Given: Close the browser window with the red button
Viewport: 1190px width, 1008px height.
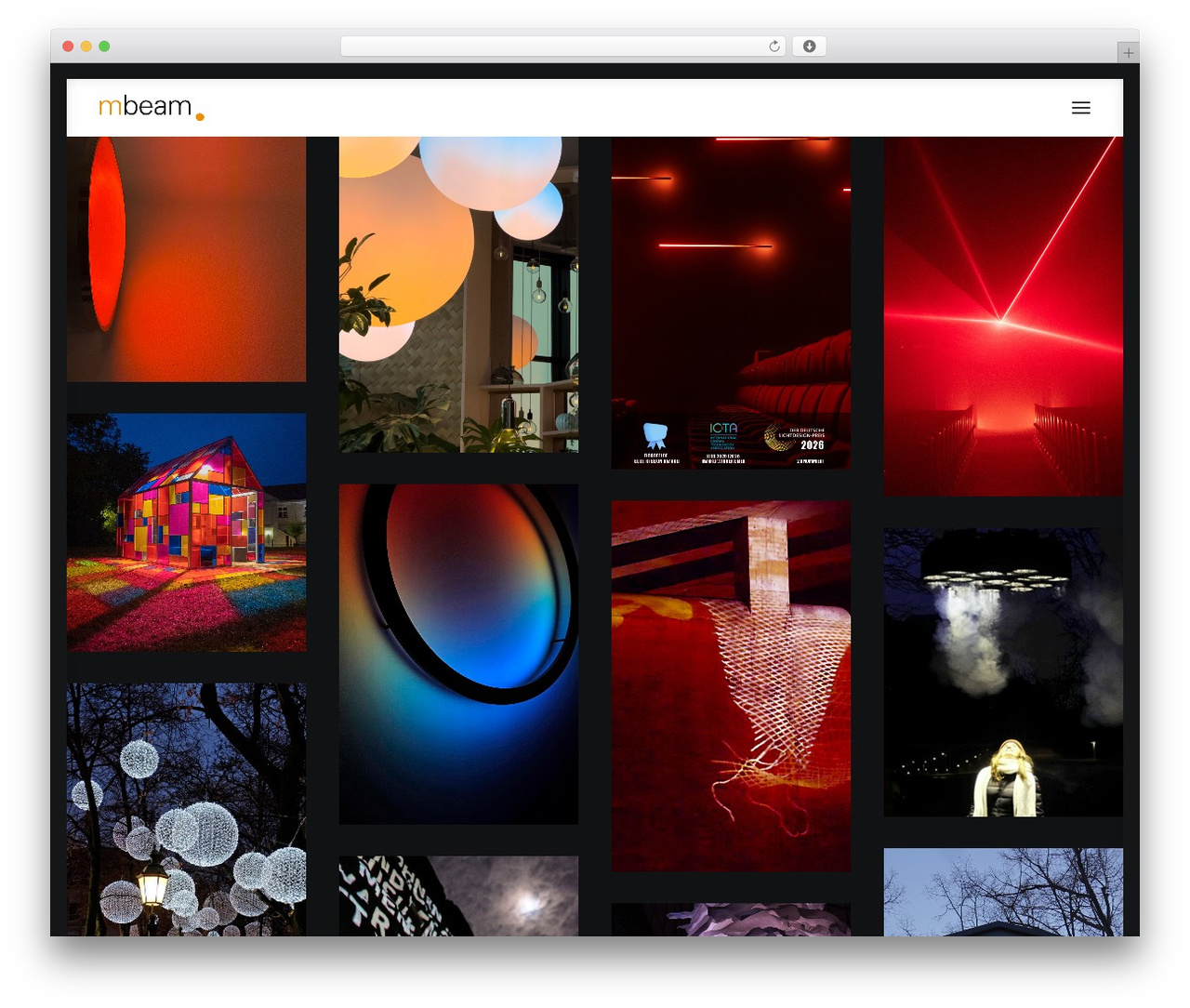Looking at the screenshot, I should (x=68, y=46).
